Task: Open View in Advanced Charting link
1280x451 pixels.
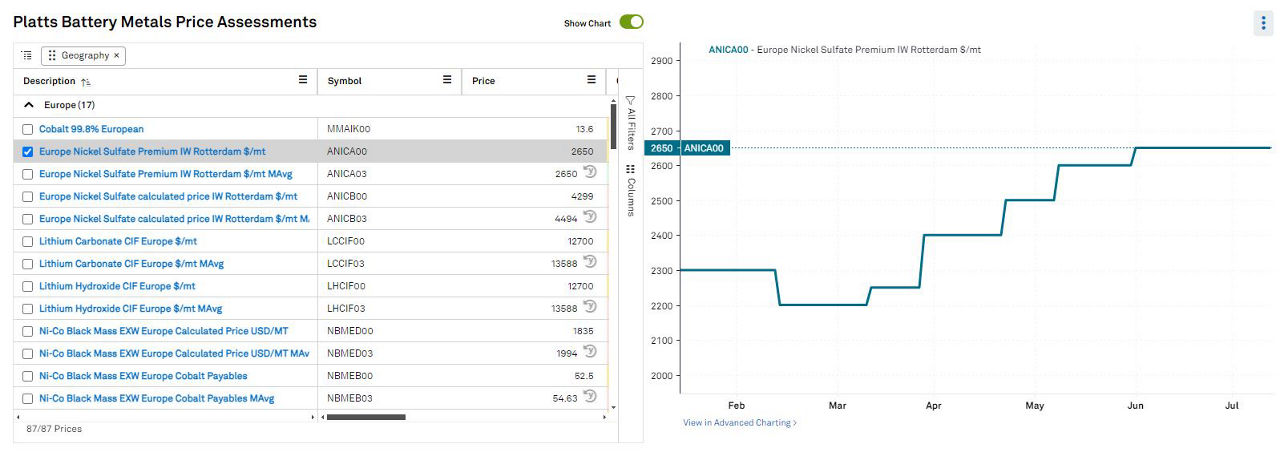Action: pyautogui.click(x=739, y=423)
